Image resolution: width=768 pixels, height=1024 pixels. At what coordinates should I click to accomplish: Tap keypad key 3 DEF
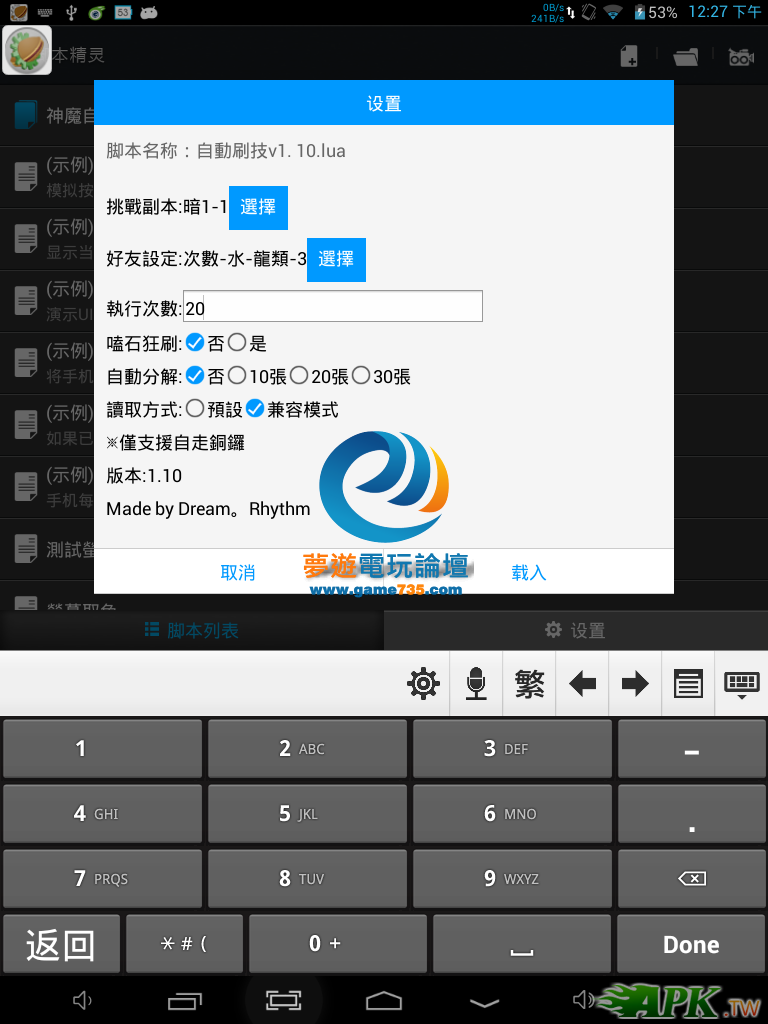click(513, 748)
